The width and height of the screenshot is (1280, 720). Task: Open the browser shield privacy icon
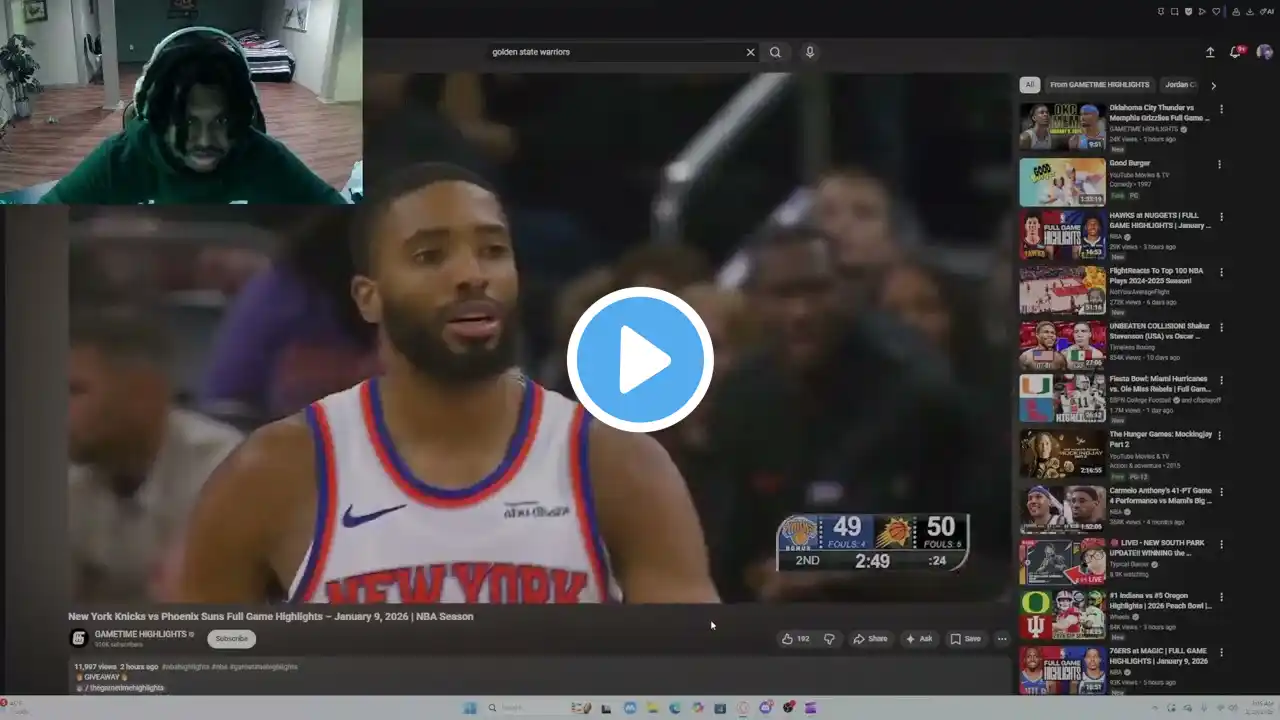1188,12
